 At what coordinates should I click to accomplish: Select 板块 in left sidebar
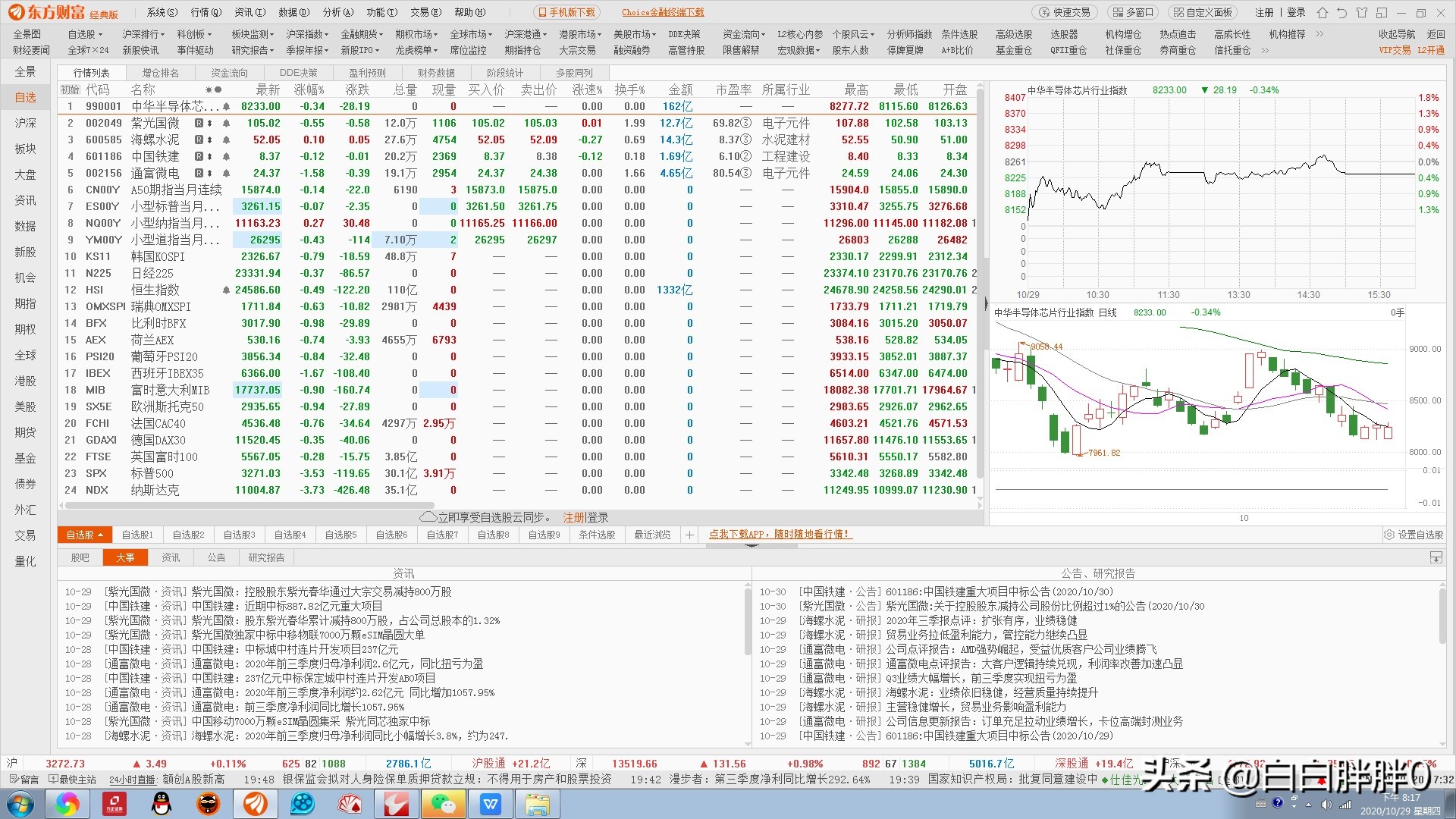point(26,149)
